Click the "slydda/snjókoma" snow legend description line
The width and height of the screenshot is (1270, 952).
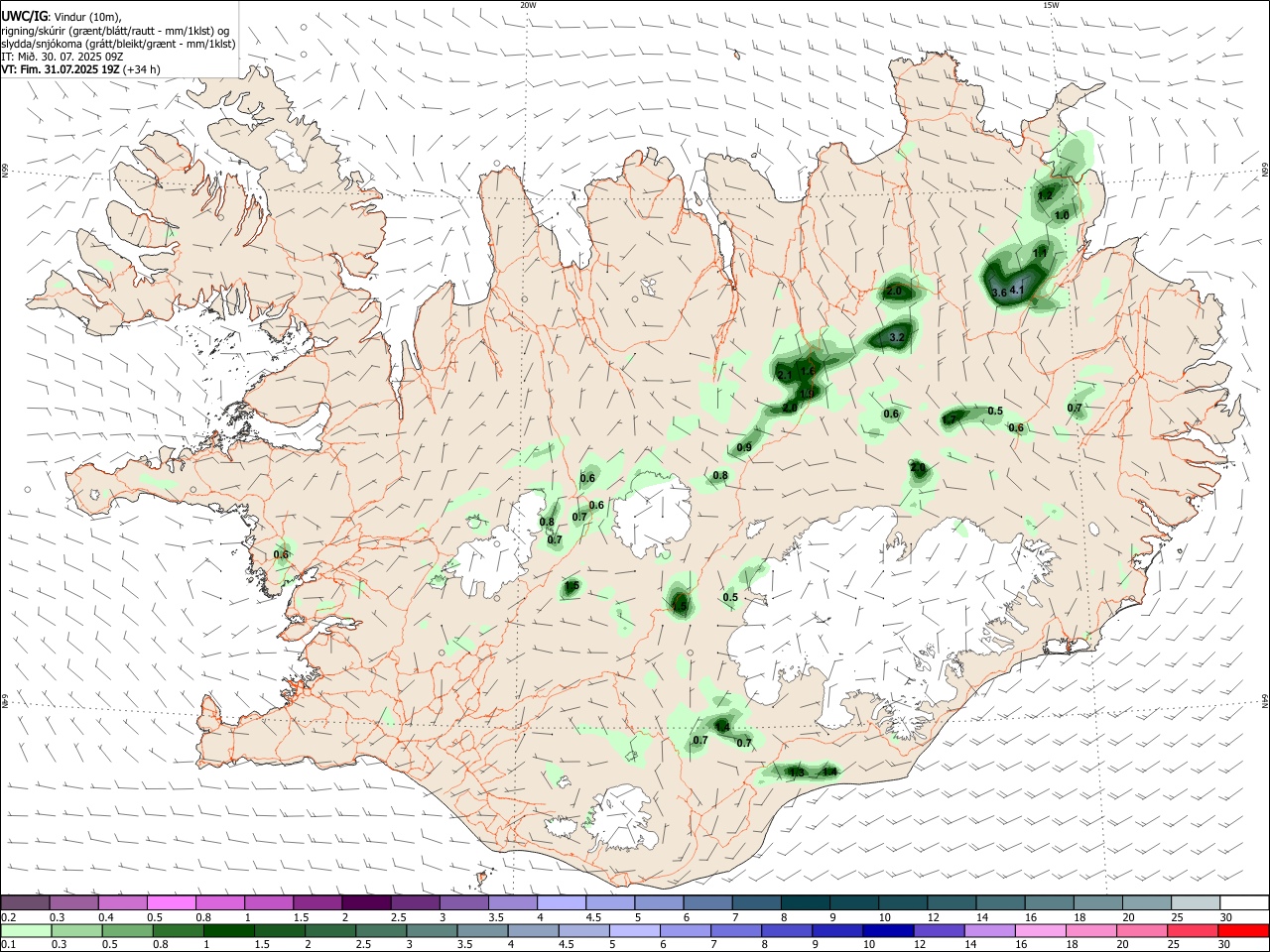(118, 44)
